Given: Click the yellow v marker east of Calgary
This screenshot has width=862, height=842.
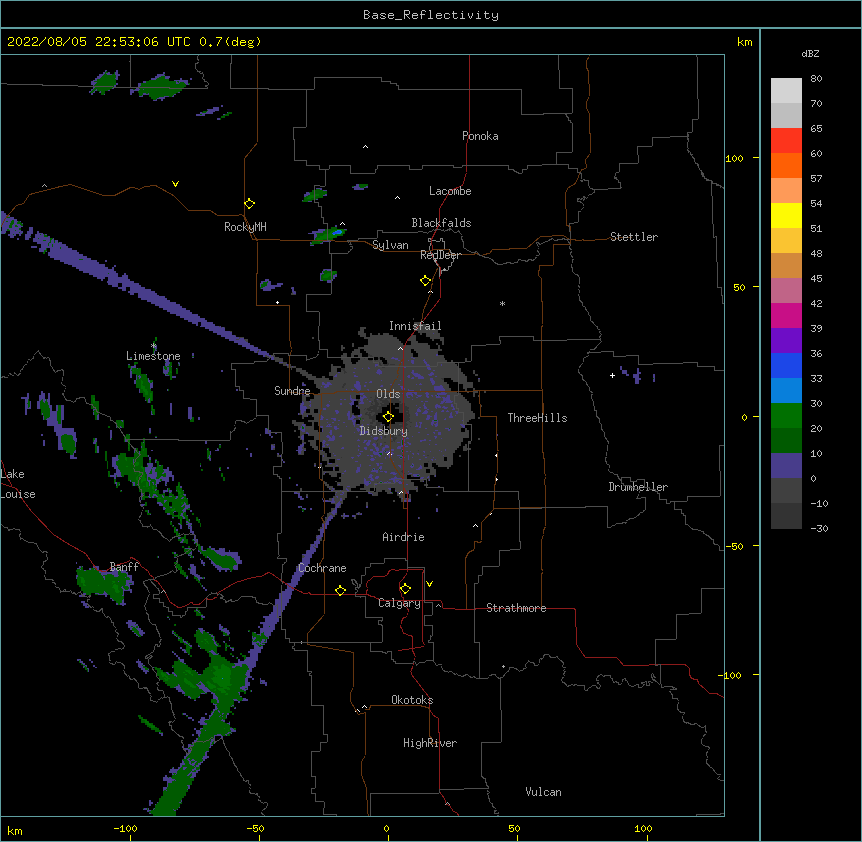Looking at the screenshot, I should tap(429, 584).
